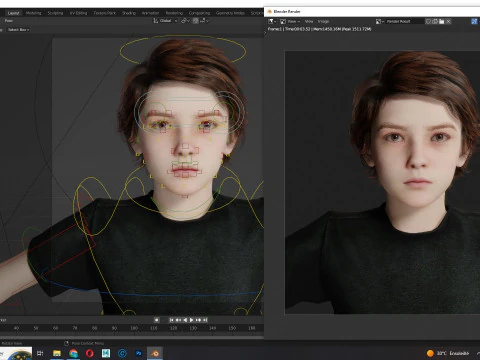Click the open image folder icon
Screen dimensions: 480x360
pos(442,21)
